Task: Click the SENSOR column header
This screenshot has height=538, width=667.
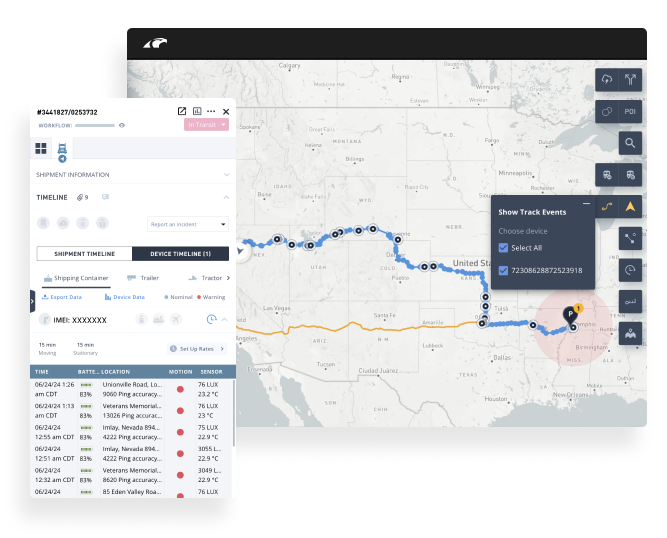Action: pos(211,372)
